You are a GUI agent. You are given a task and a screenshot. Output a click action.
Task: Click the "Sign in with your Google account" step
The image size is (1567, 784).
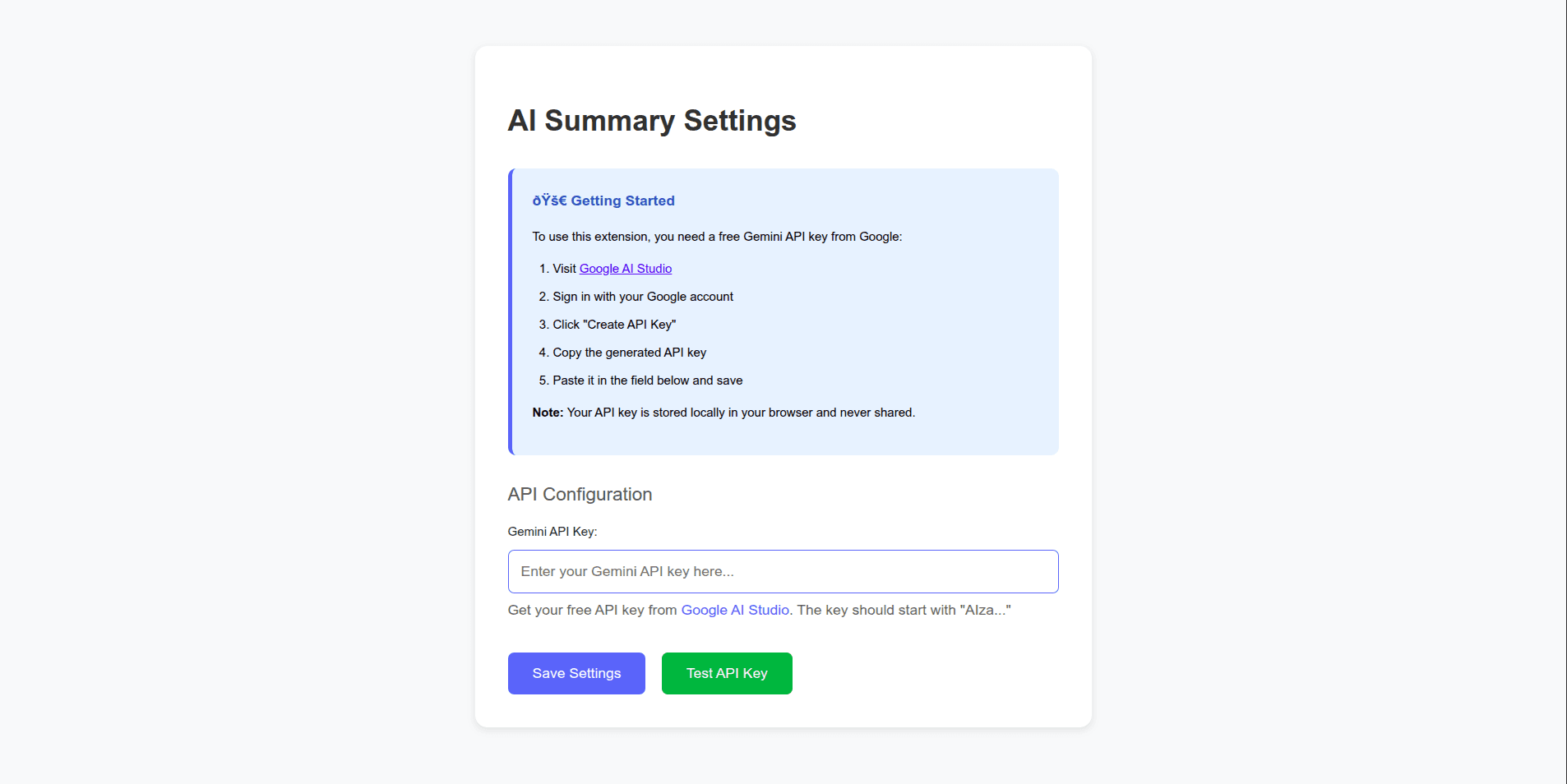point(643,297)
